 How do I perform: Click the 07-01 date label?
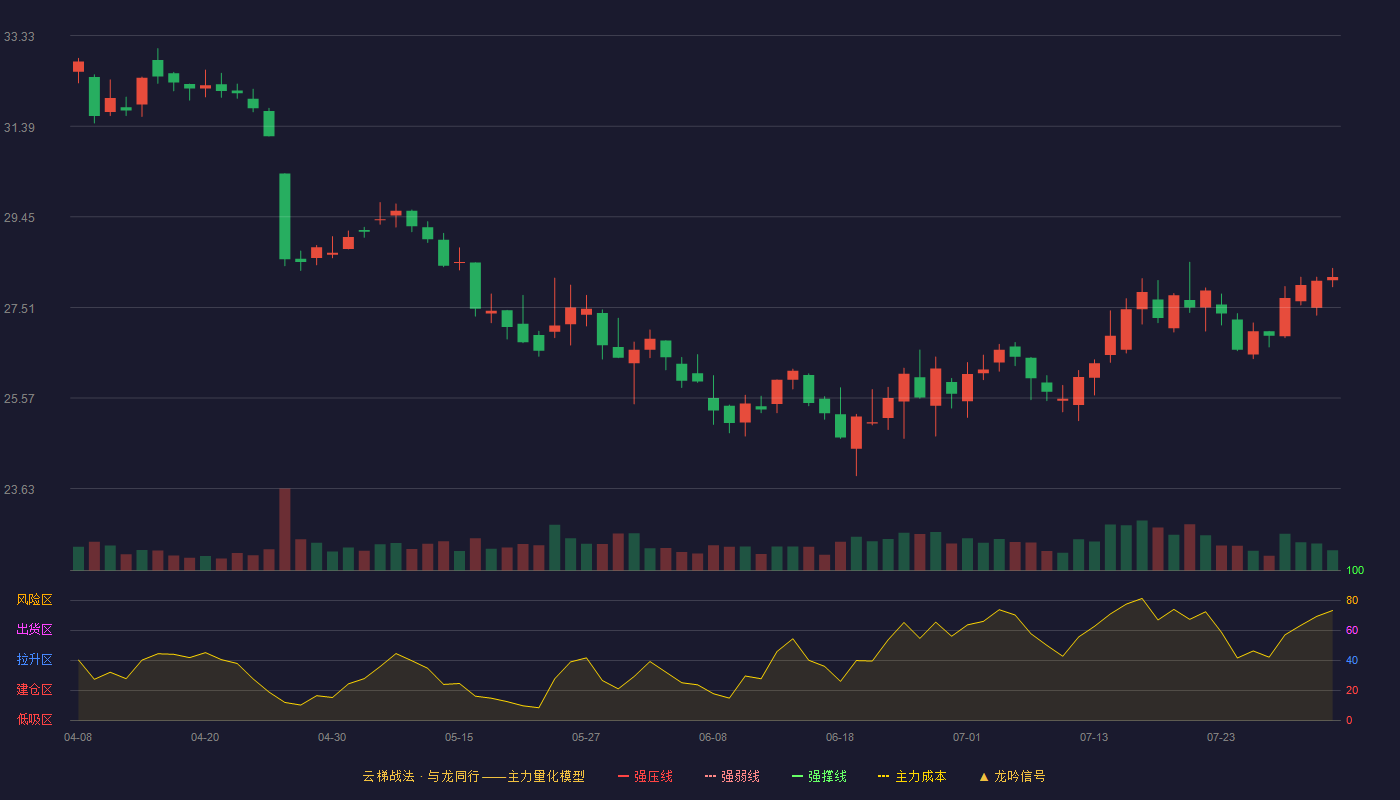(967, 737)
